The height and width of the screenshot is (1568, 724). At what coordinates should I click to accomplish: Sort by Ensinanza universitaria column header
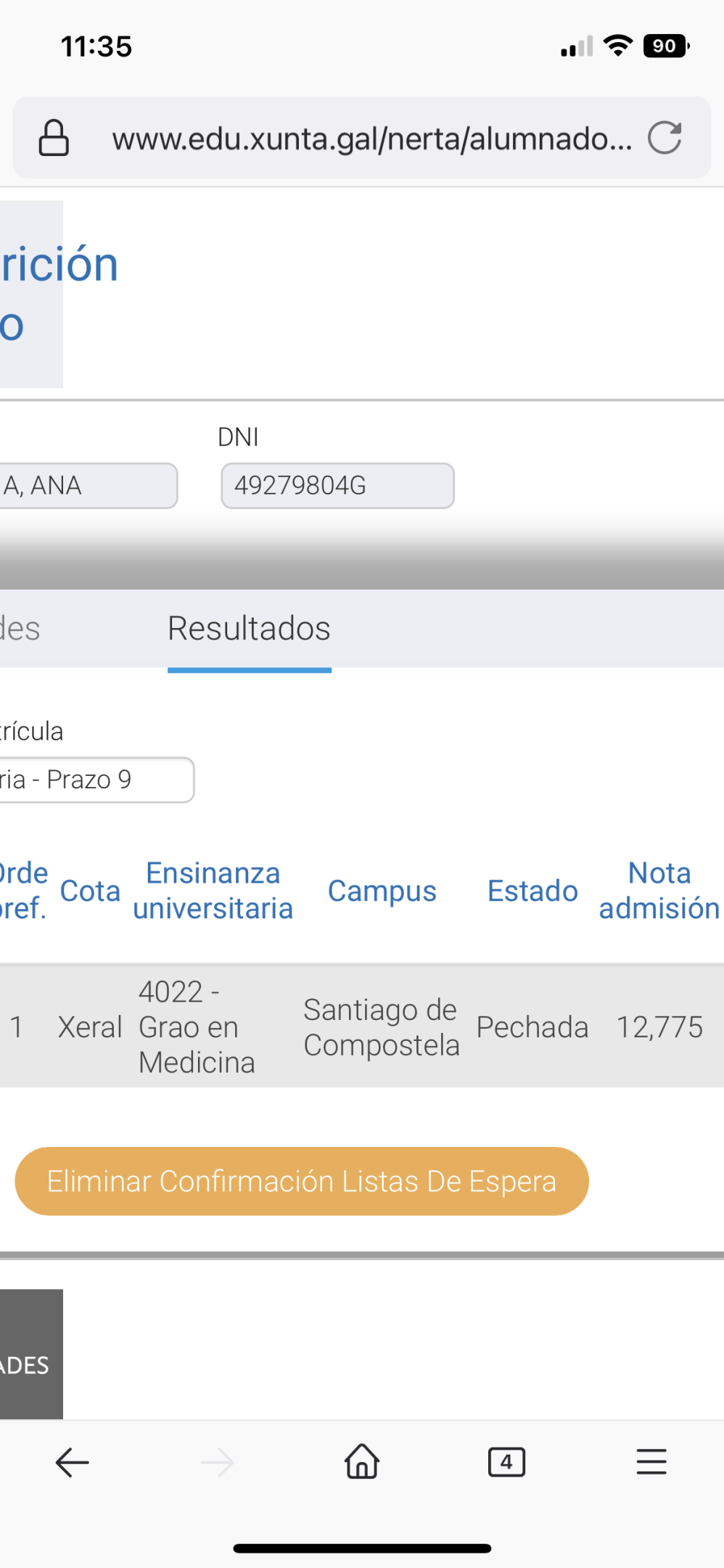[x=213, y=891]
